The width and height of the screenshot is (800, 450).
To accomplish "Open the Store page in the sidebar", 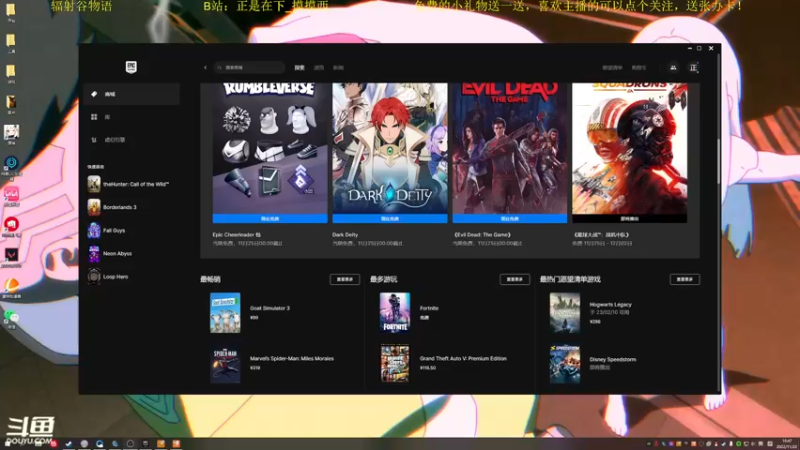I will click(x=132, y=94).
